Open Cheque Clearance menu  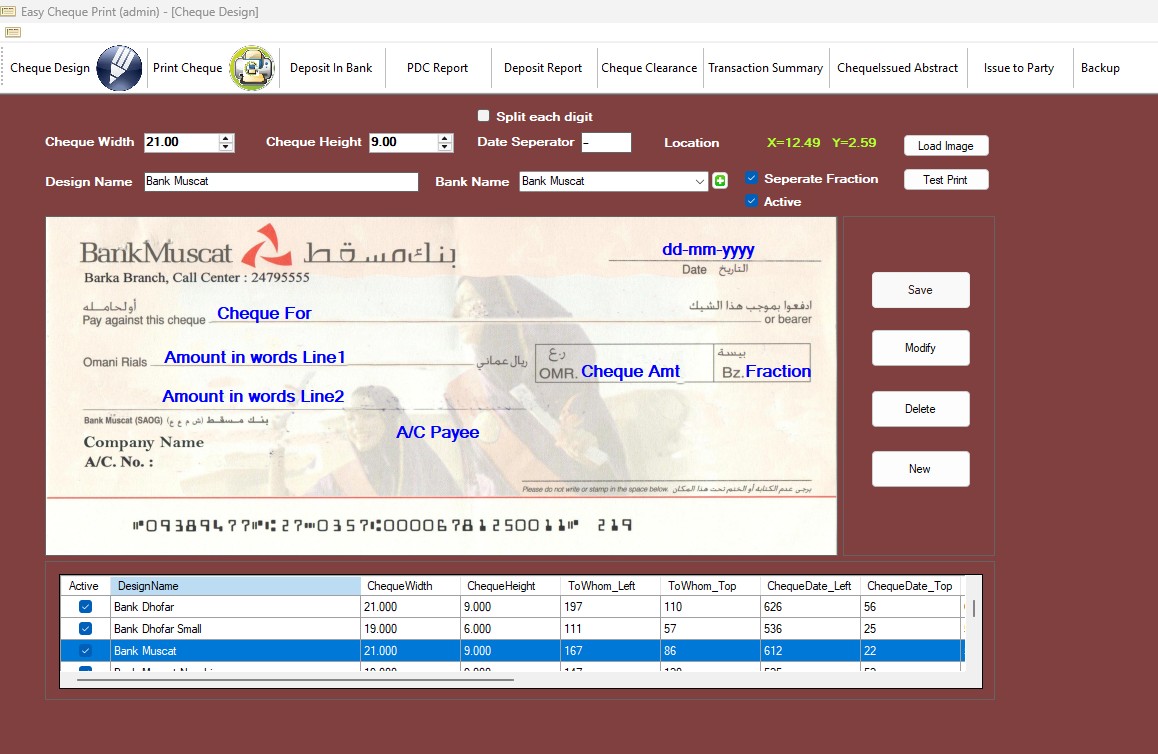pyautogui.click(x=649, y=68)
